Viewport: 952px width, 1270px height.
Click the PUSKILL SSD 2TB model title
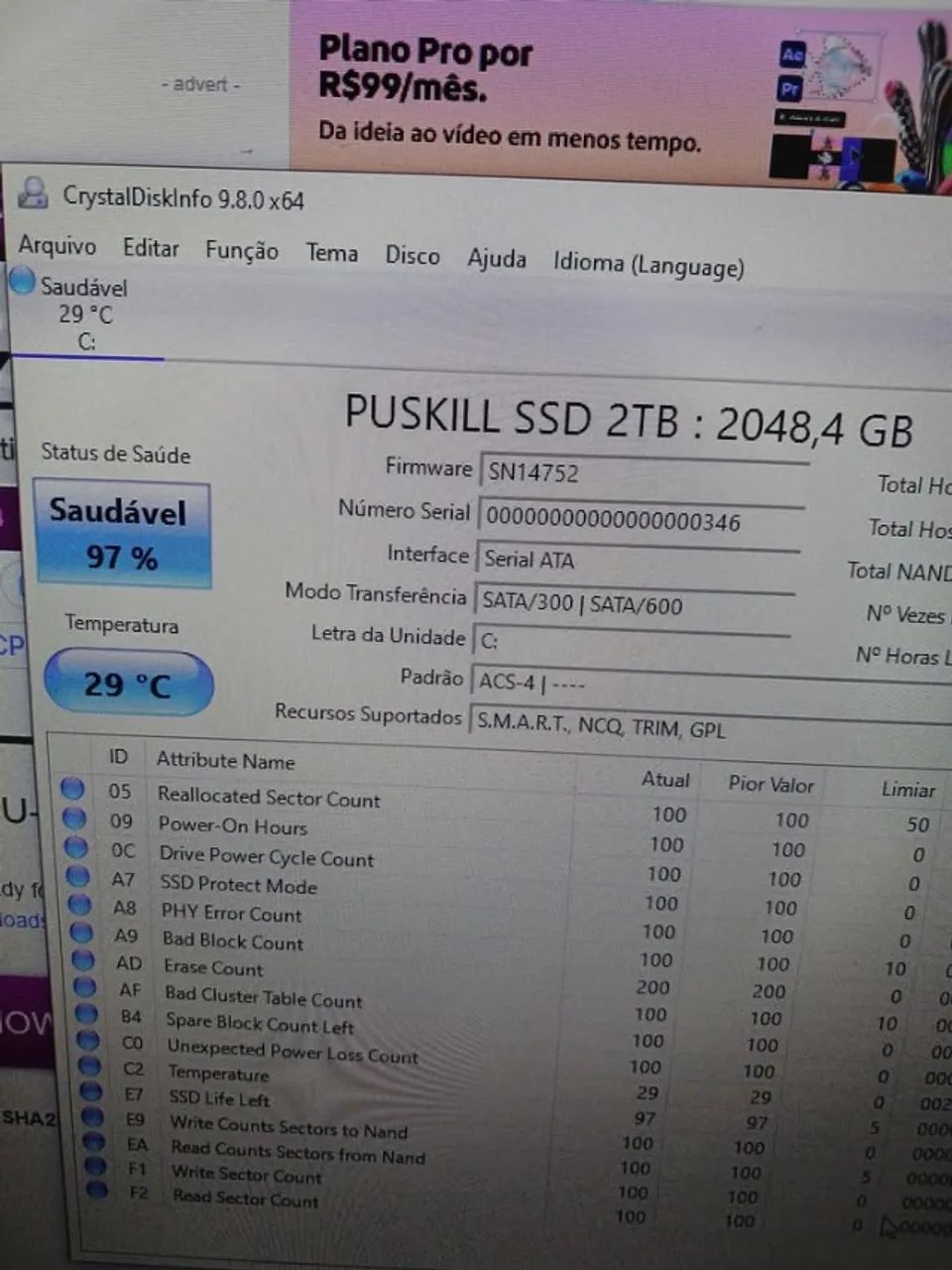[x=629, y=422]
